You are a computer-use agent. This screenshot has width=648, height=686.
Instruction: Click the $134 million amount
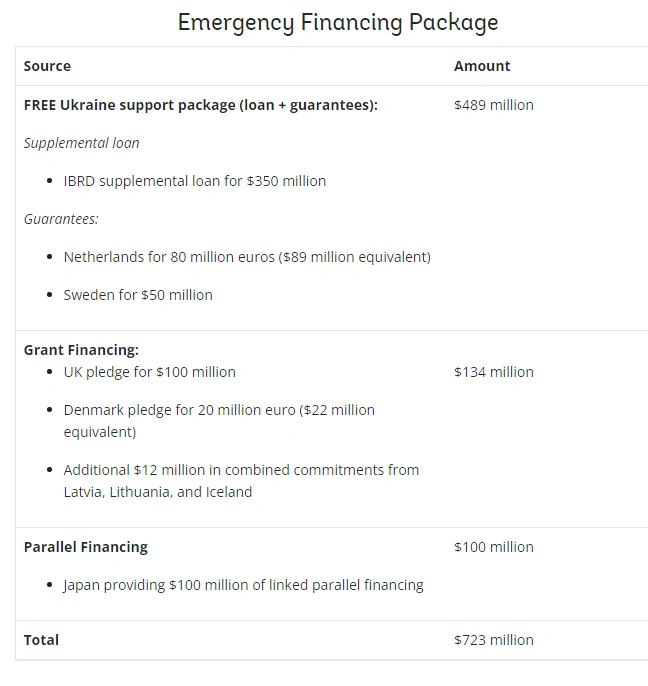[x=494, y=372]
